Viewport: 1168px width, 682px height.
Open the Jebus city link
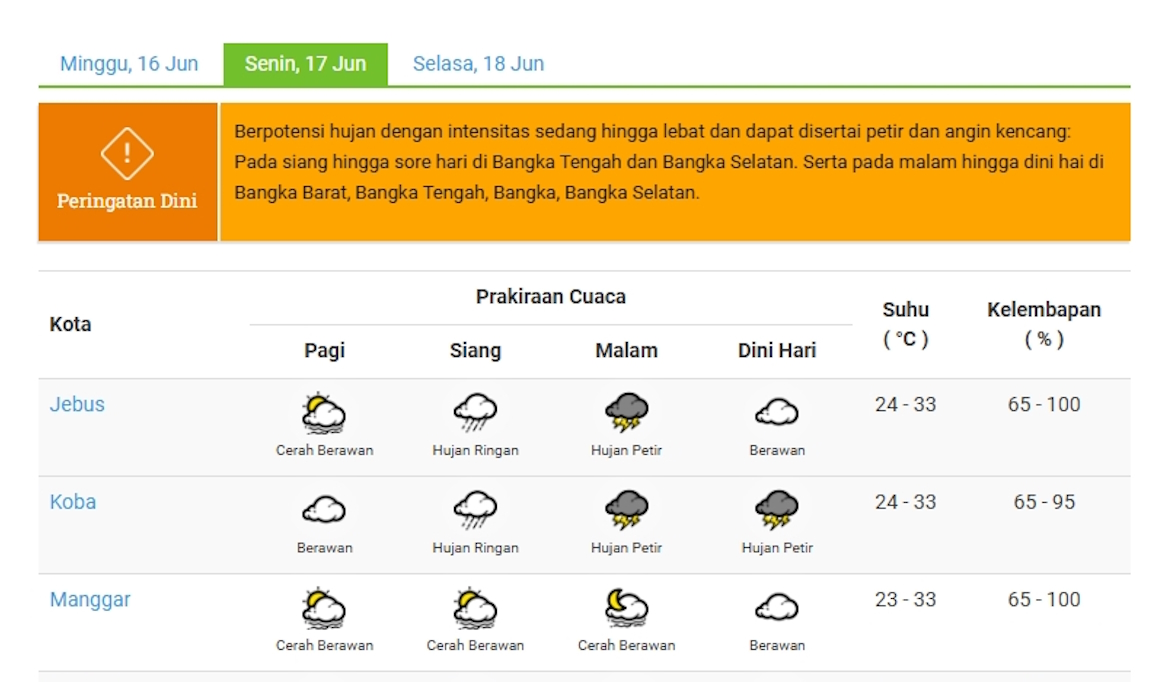pos(77,405)
